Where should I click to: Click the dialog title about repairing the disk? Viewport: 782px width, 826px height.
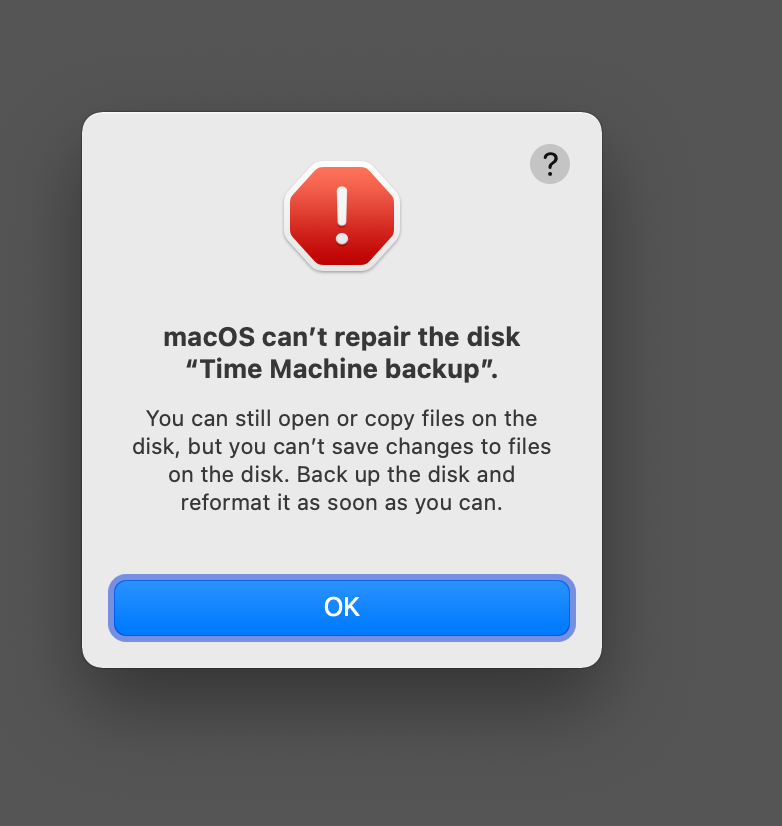click(341, 352)
